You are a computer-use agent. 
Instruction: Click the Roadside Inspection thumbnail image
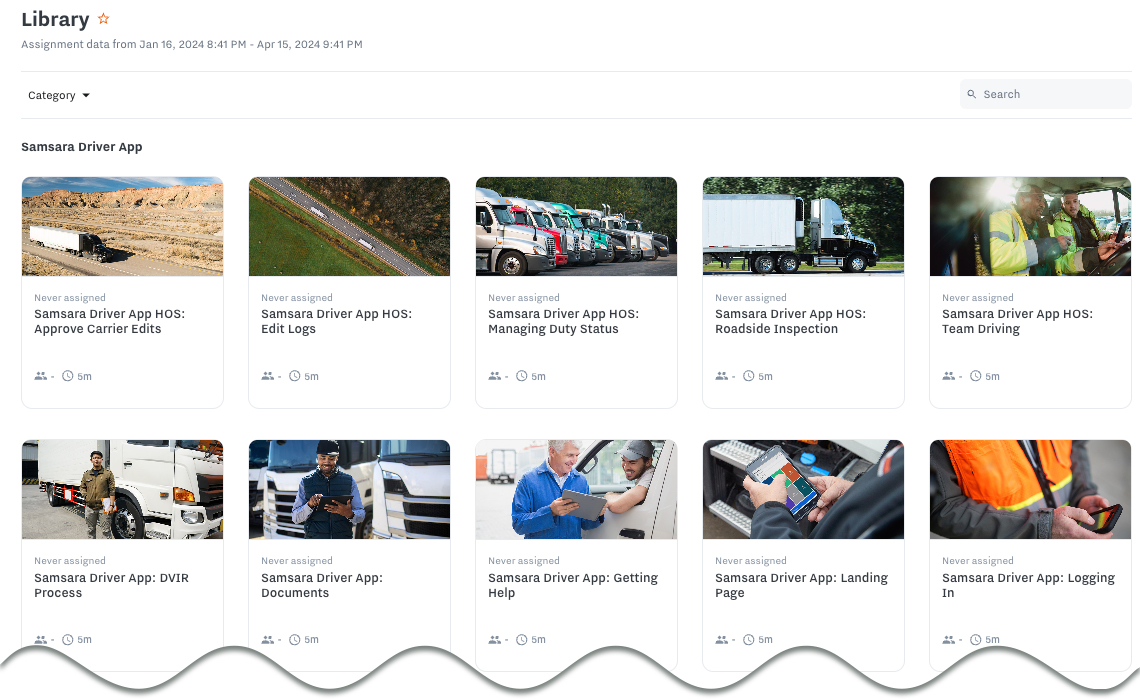(803, 226)
